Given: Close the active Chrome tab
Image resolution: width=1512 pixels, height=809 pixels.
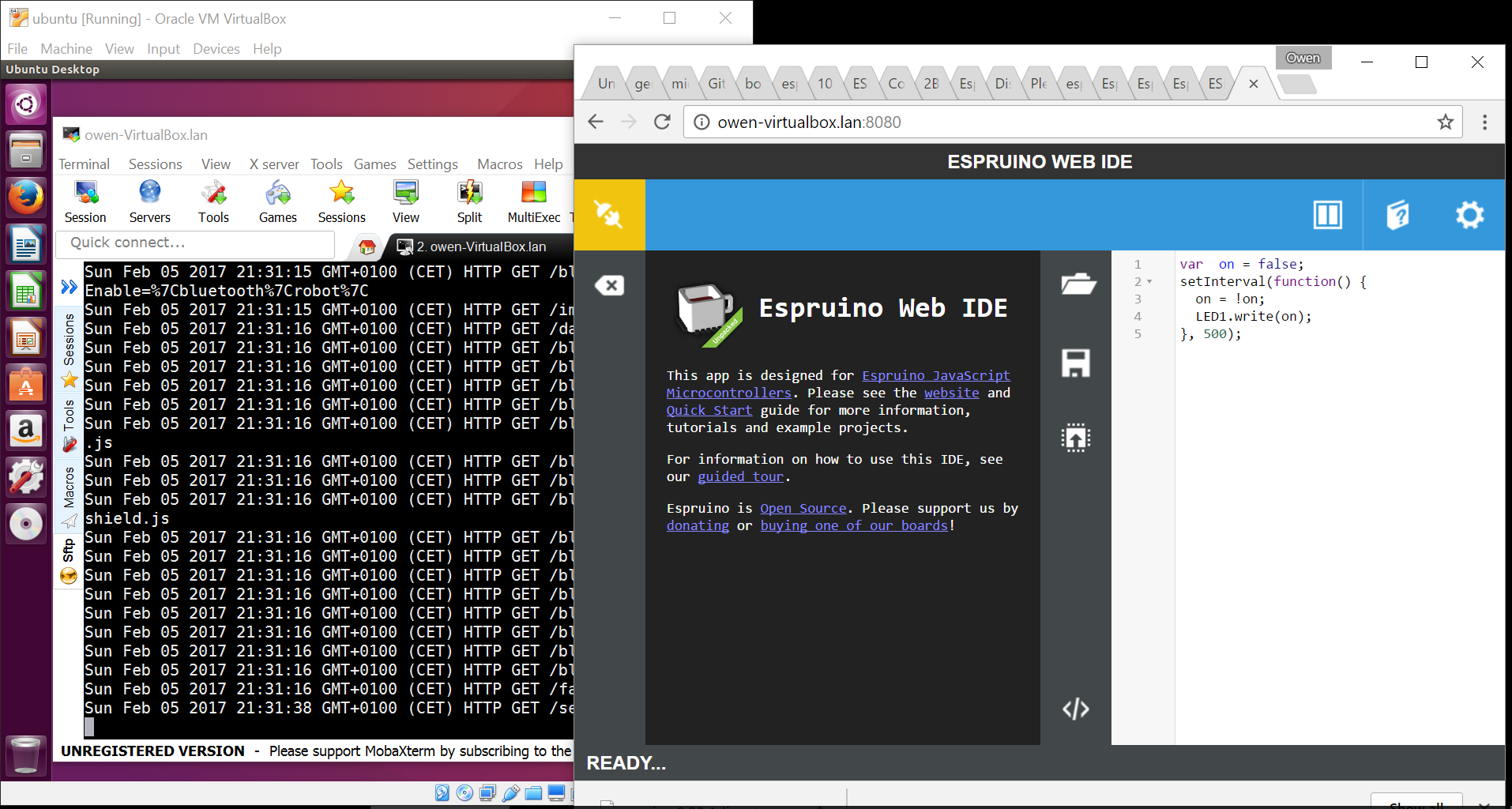Looking at the screenshot, I should (1253, 84).
